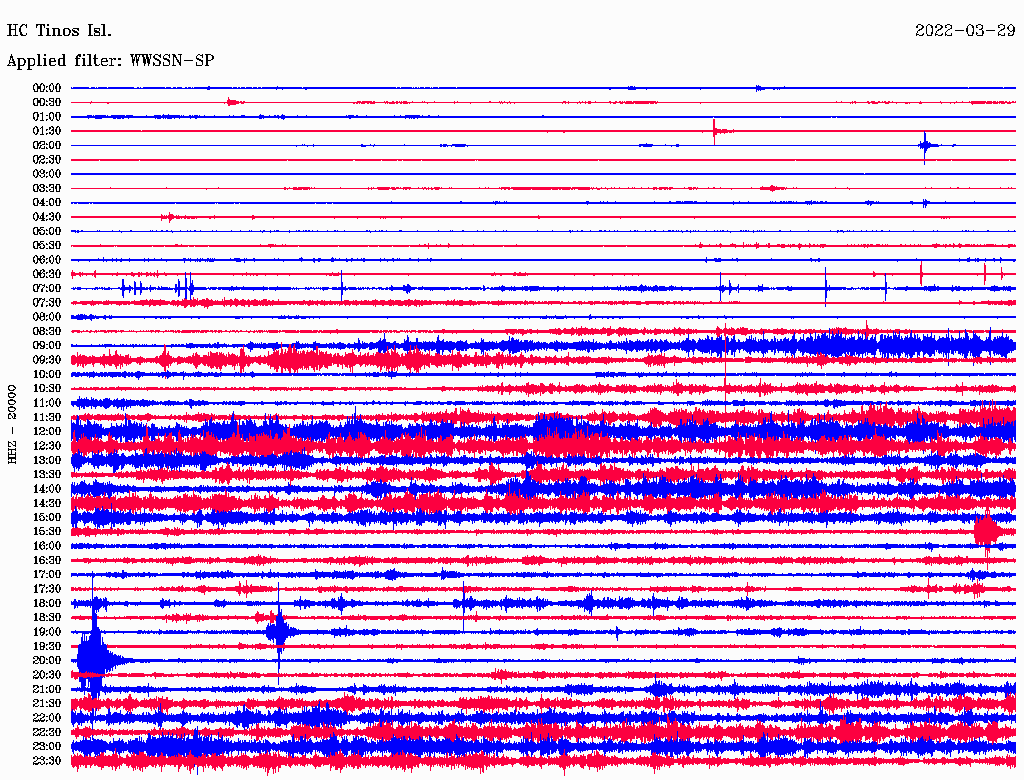Viewport: 1024px width, 780px height.
Task: Select the 13:00 time label
Action: pyautogui.click(x=47, y=461)
